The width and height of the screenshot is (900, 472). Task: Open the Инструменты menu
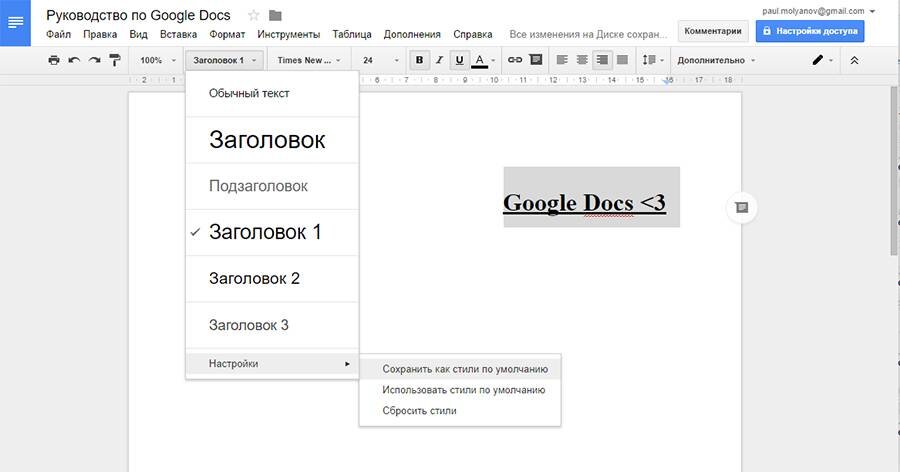point(288,34)
